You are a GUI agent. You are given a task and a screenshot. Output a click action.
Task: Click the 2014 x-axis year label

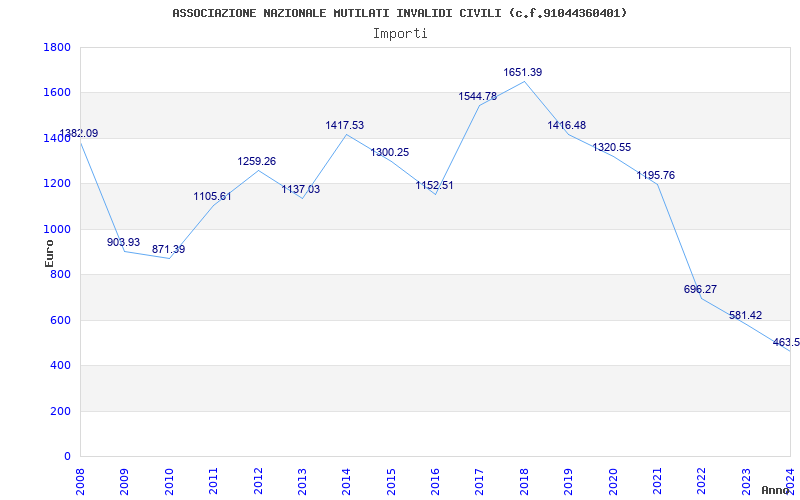tap(346, 481)
